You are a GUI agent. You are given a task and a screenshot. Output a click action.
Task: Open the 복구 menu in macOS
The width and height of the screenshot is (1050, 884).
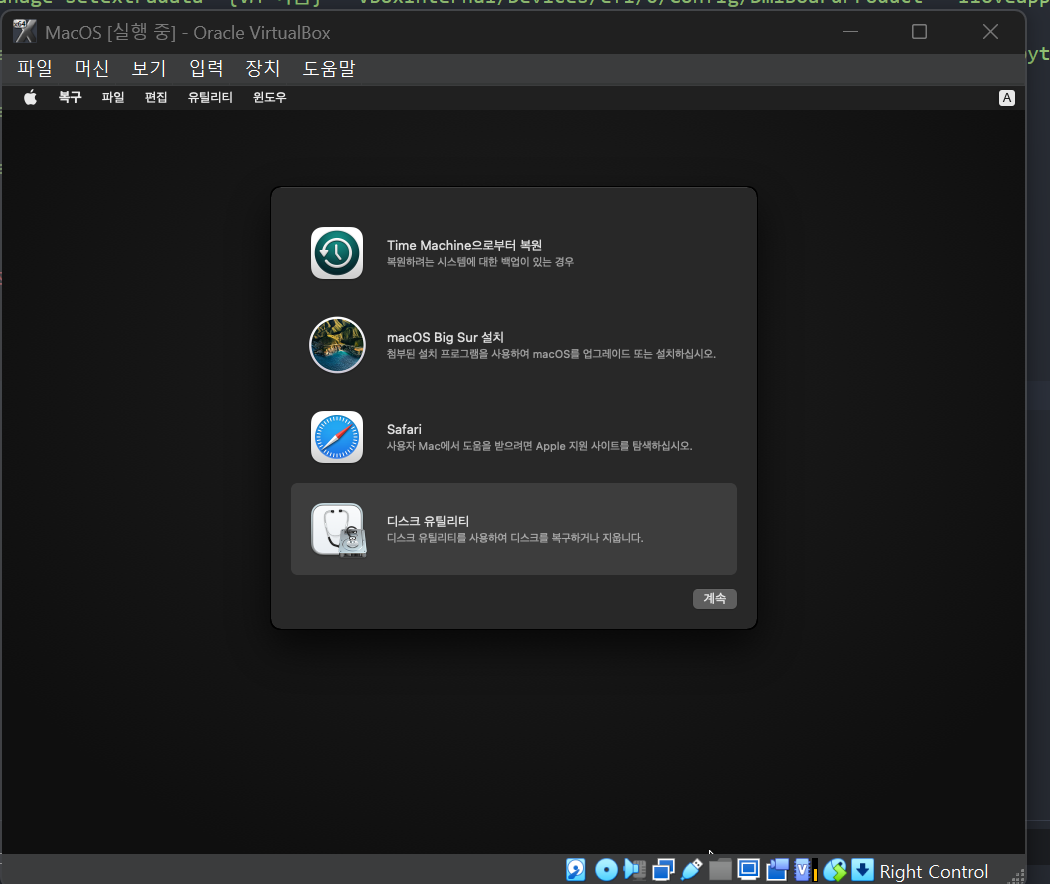click(70, 98)
